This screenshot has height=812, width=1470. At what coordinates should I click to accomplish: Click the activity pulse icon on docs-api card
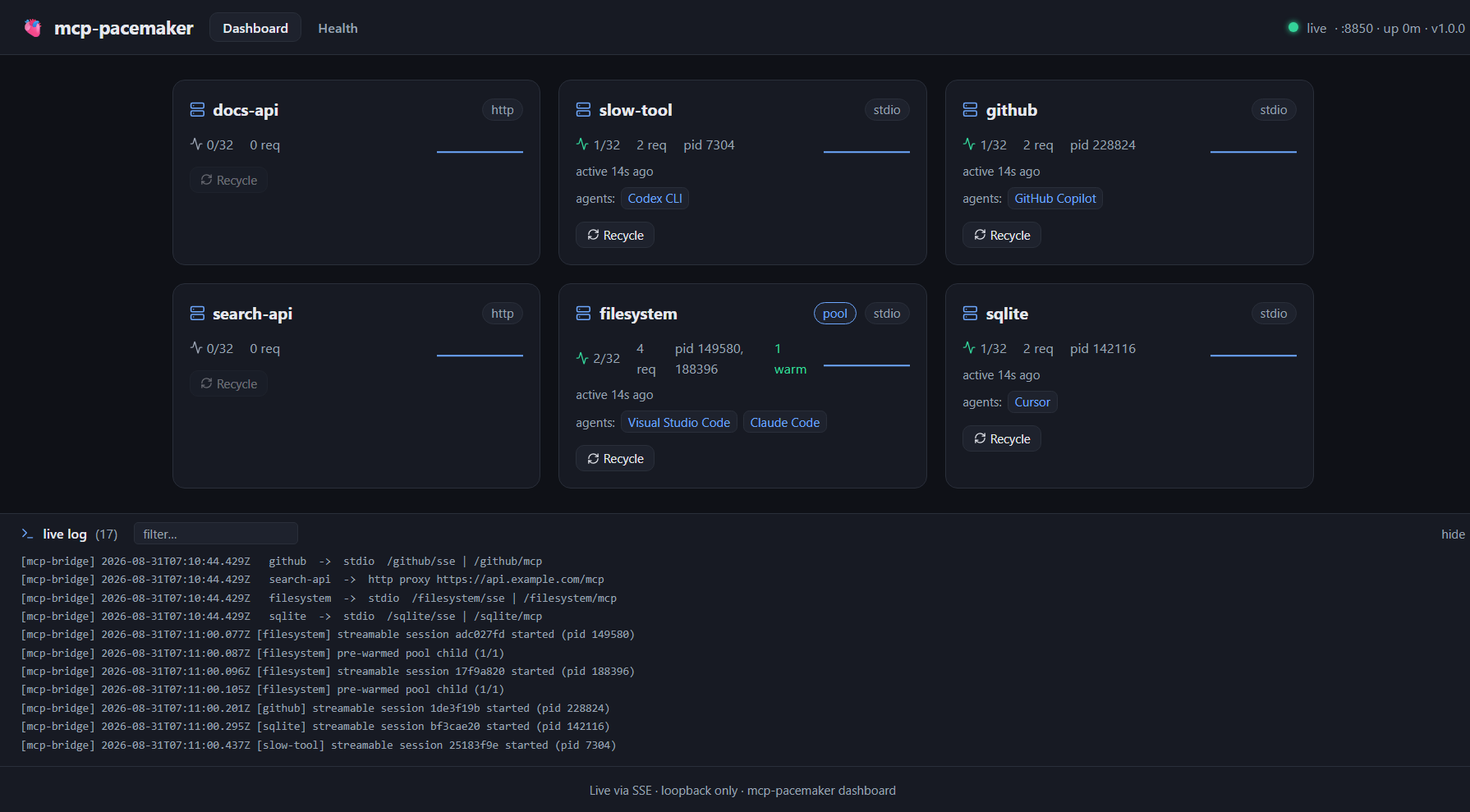(196, 145)
